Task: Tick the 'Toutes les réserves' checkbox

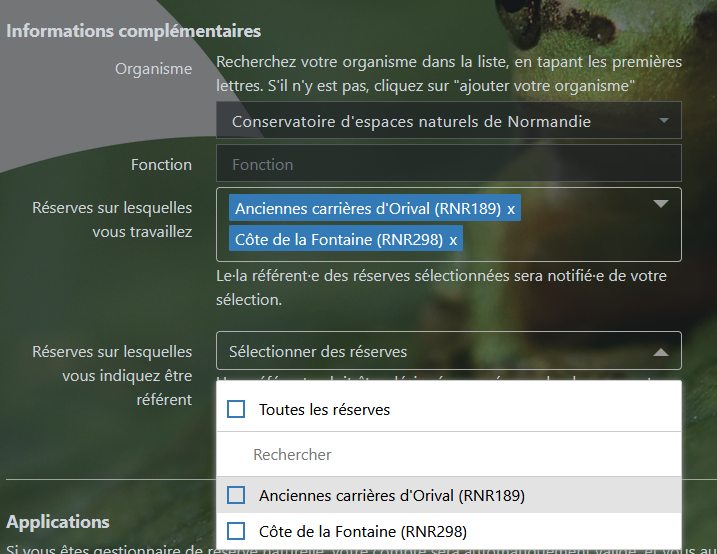Action: [236, 409]
